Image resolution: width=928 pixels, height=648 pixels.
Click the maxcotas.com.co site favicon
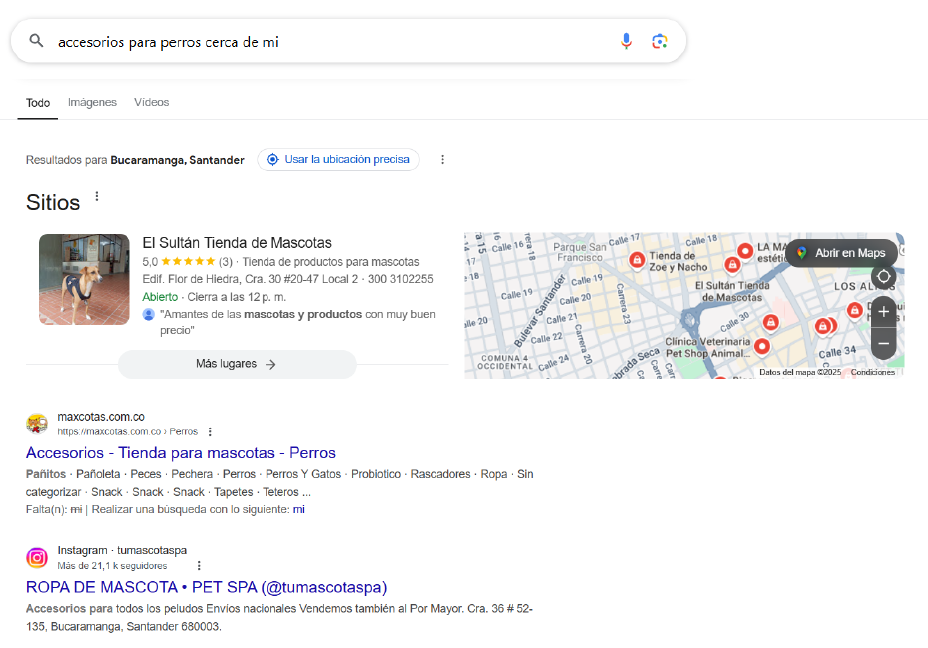pyautogui.click(x=37, y=424)
